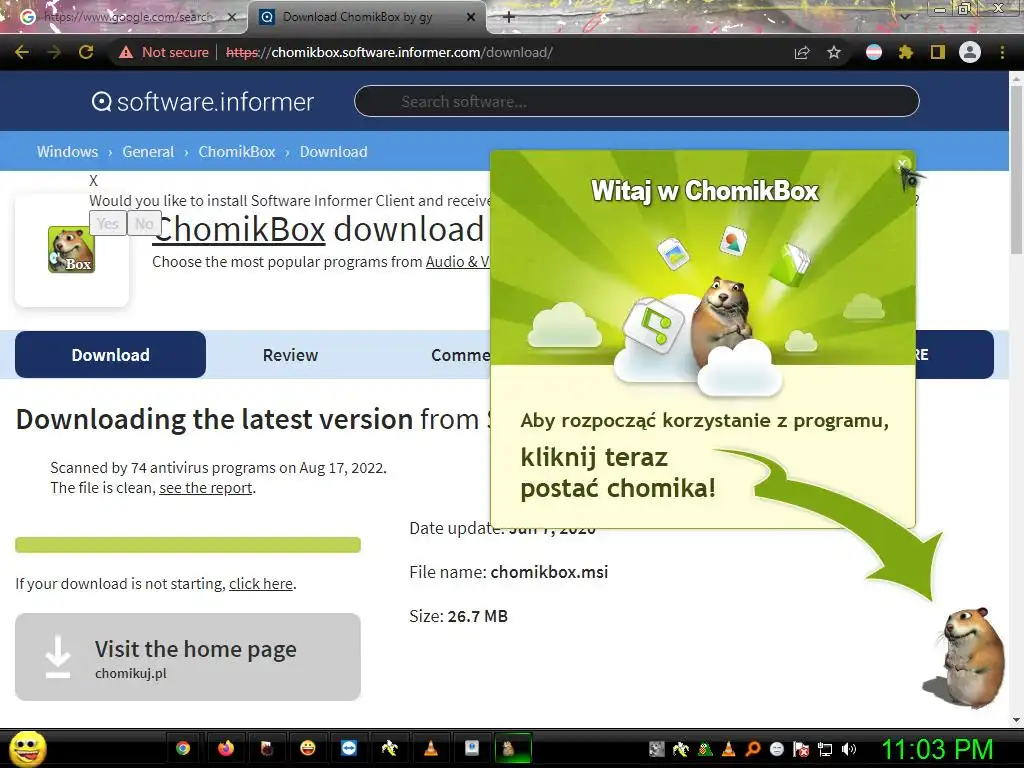Click the 11:03 PM clock
The image size is (1024, 768).
click(x=938, y=749)
